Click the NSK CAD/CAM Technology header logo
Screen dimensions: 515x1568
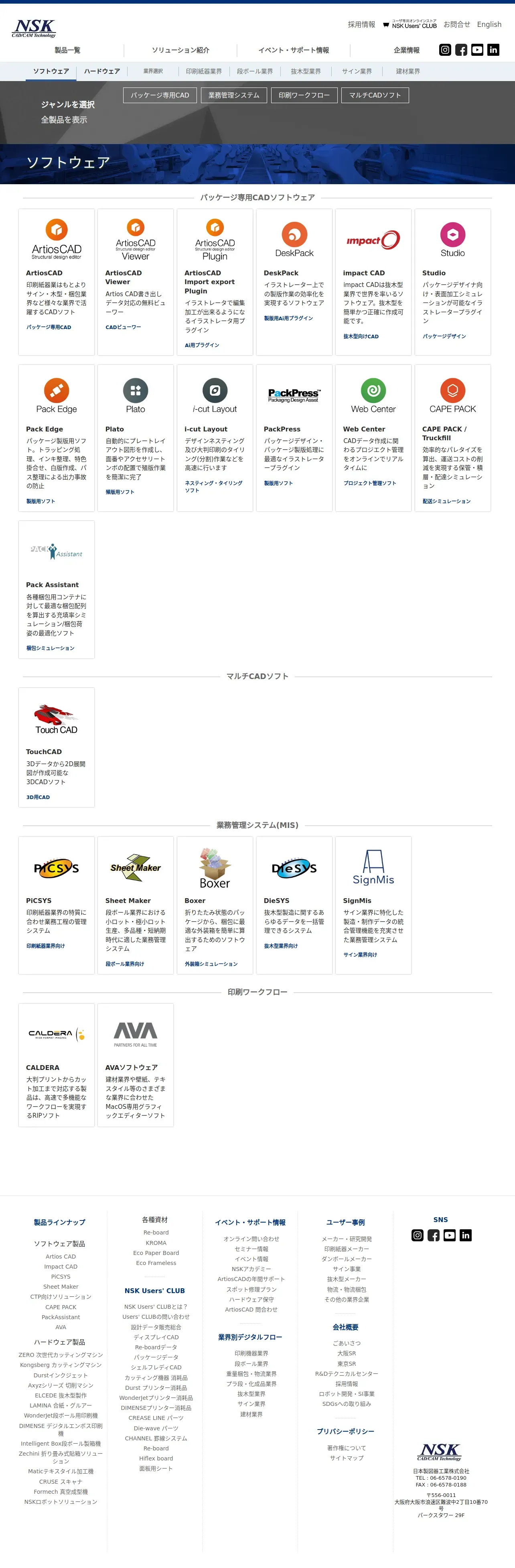click(34, 28)
